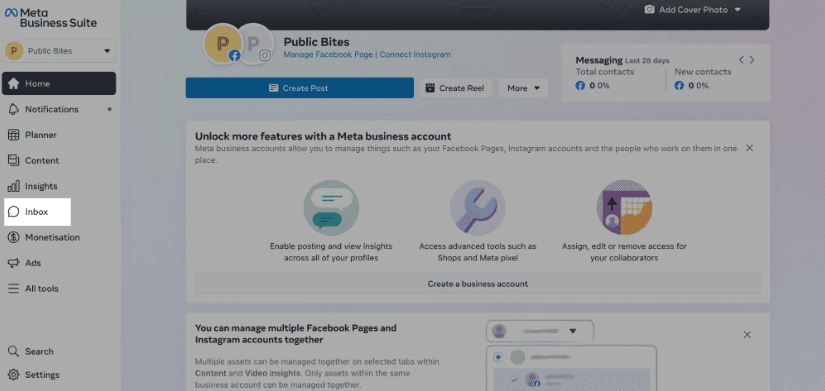Go to Home in sidebar

coord(59,84)
